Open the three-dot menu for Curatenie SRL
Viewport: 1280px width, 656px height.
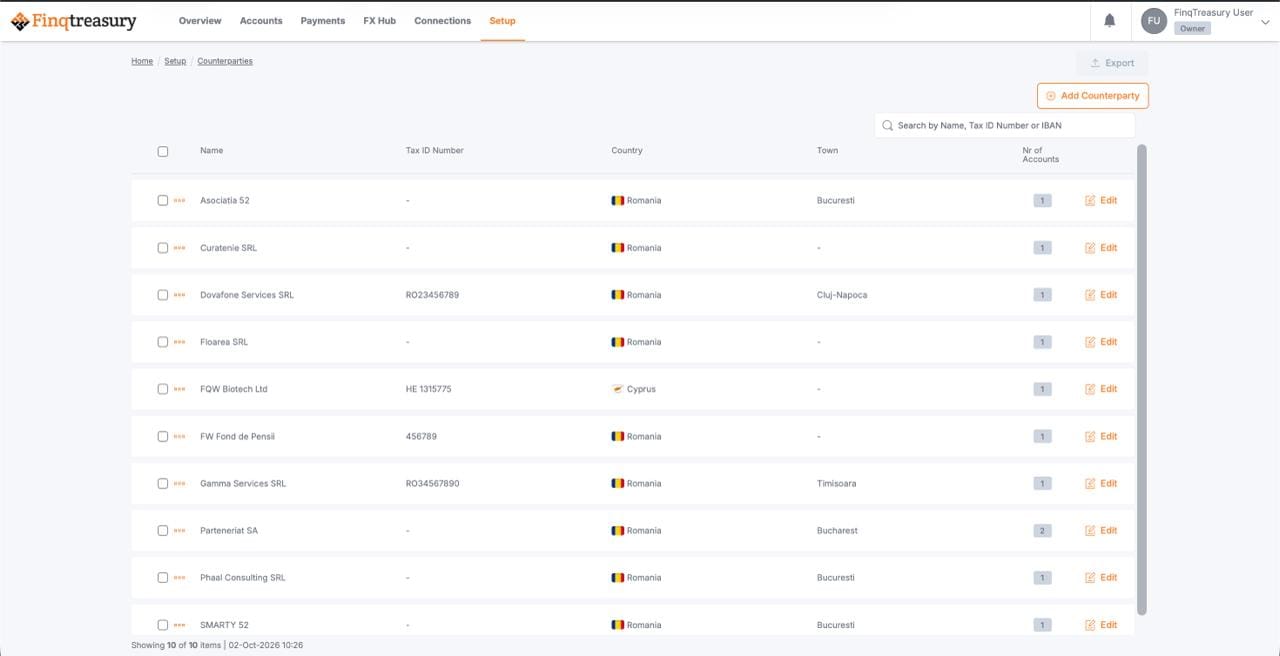coord(180,248)
